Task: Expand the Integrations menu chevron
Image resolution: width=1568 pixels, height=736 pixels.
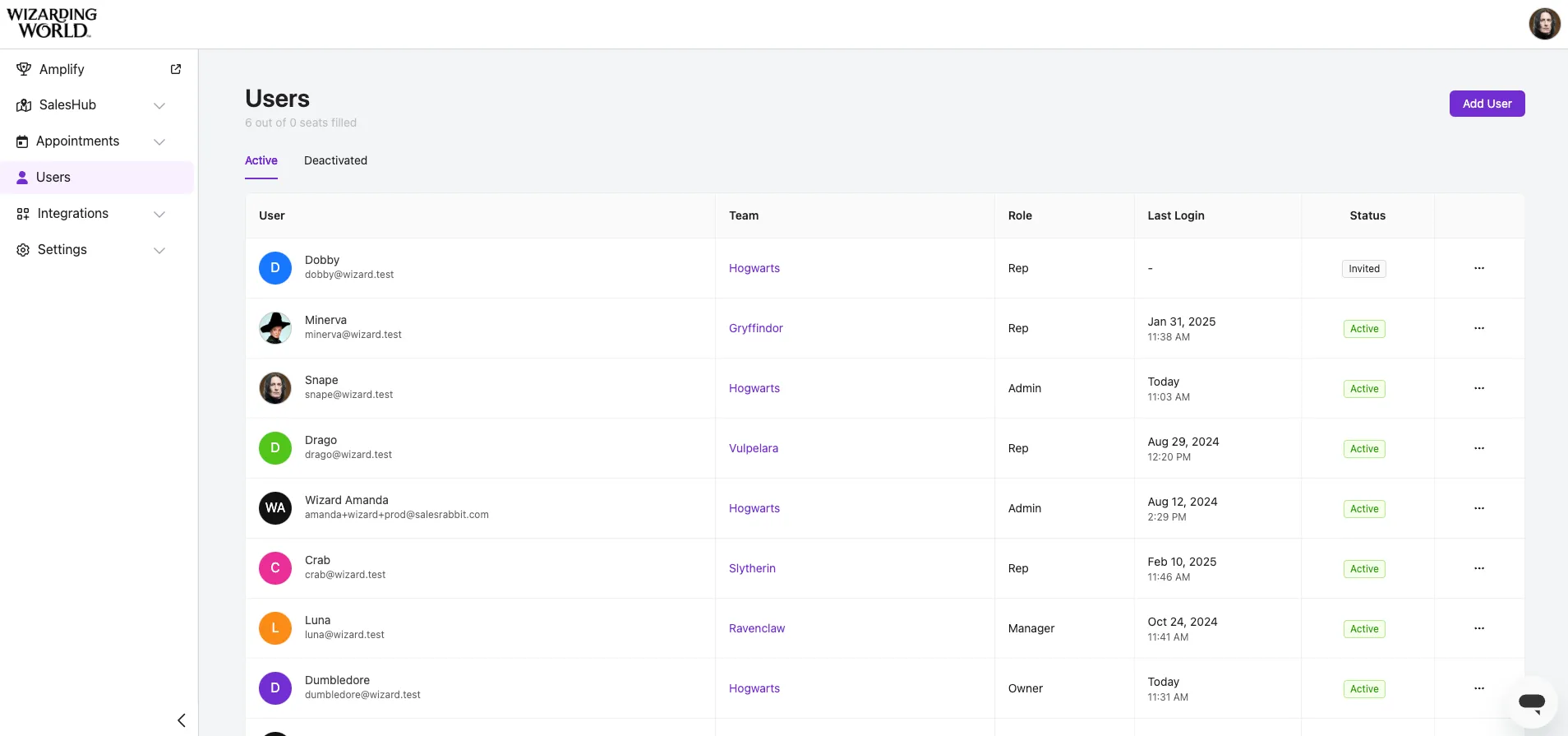Action: coord(159,214)
